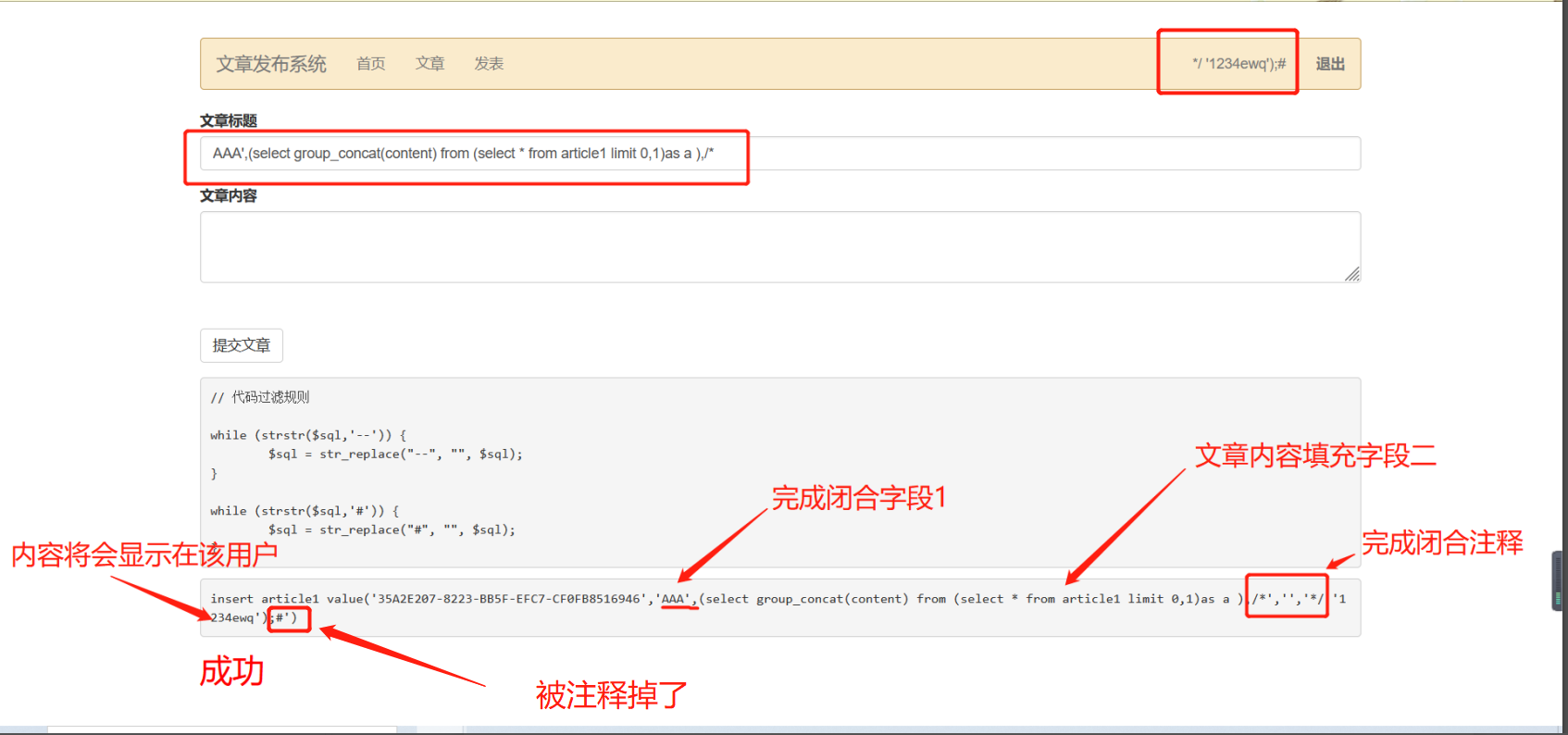Click the username */ '1234ewq');# link
This screenshot has width=1568, height=735.
click(x=1238, y=64)
